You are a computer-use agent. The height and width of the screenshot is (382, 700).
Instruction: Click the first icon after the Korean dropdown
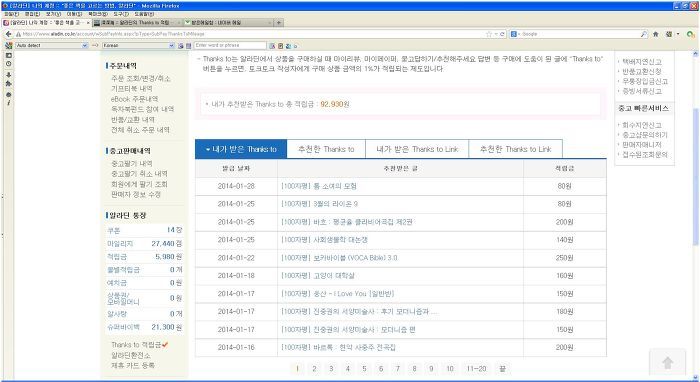click(181, 46)
